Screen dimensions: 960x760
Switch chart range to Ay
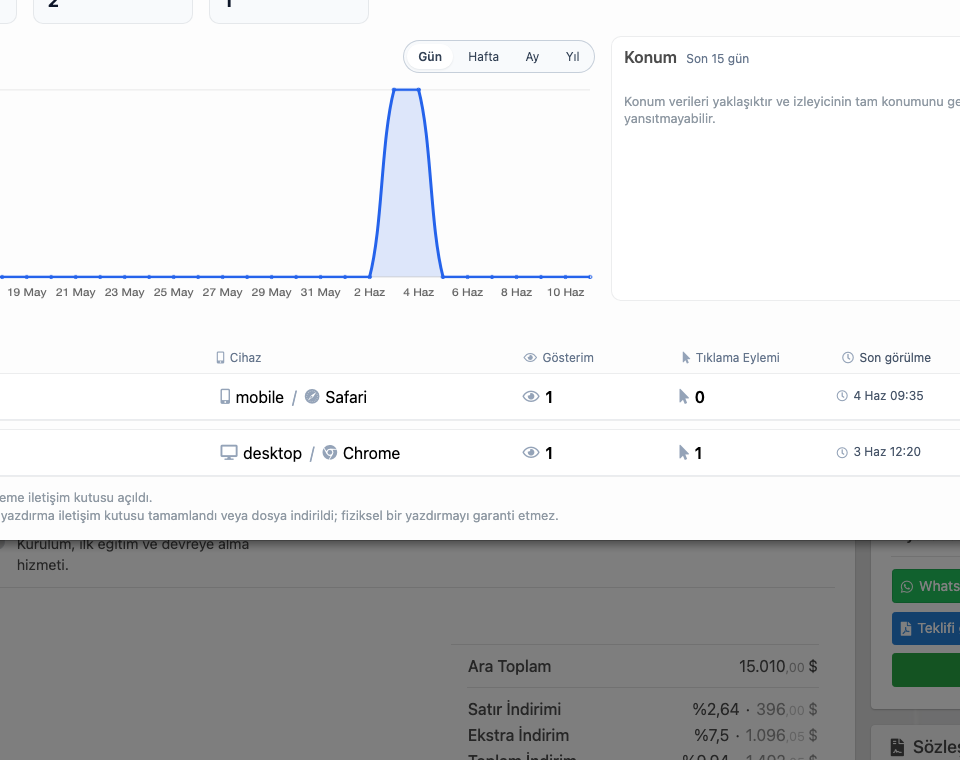click(x=532, y=57)
